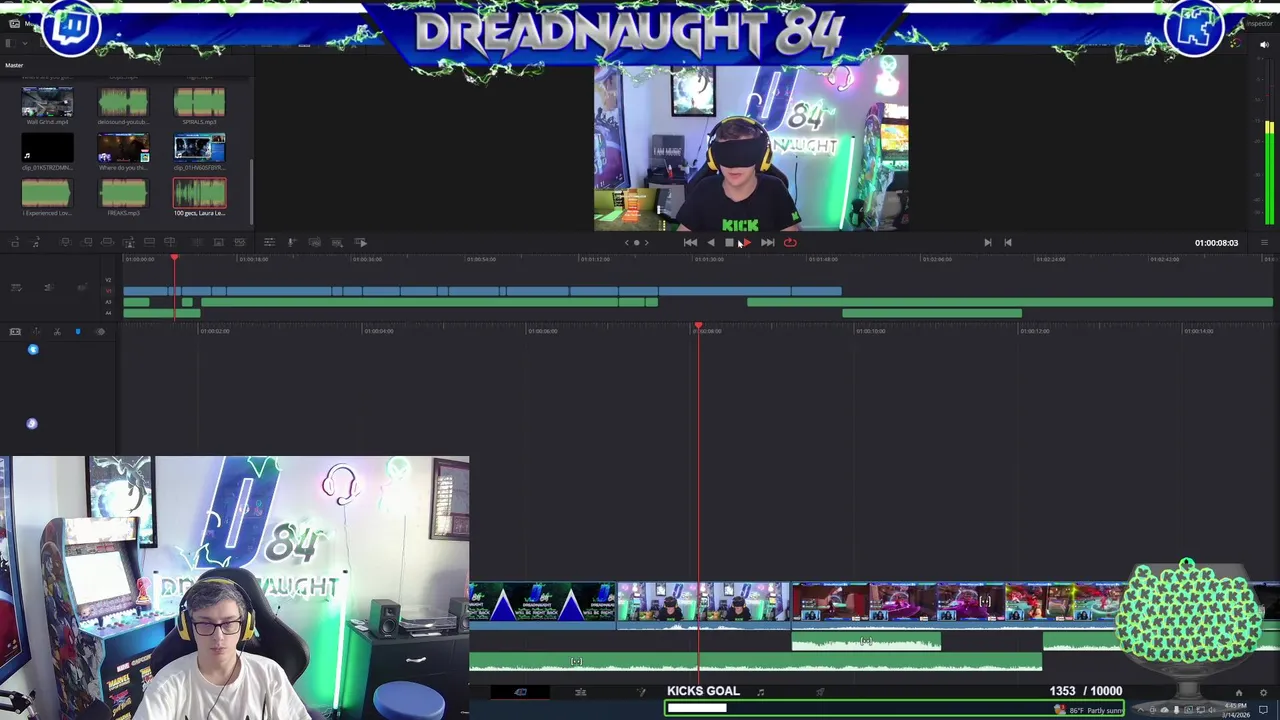Screen dimensions: 1280x720
Task: Select the V1 track label
Action: pyautogui.click(x=108, y=291)
